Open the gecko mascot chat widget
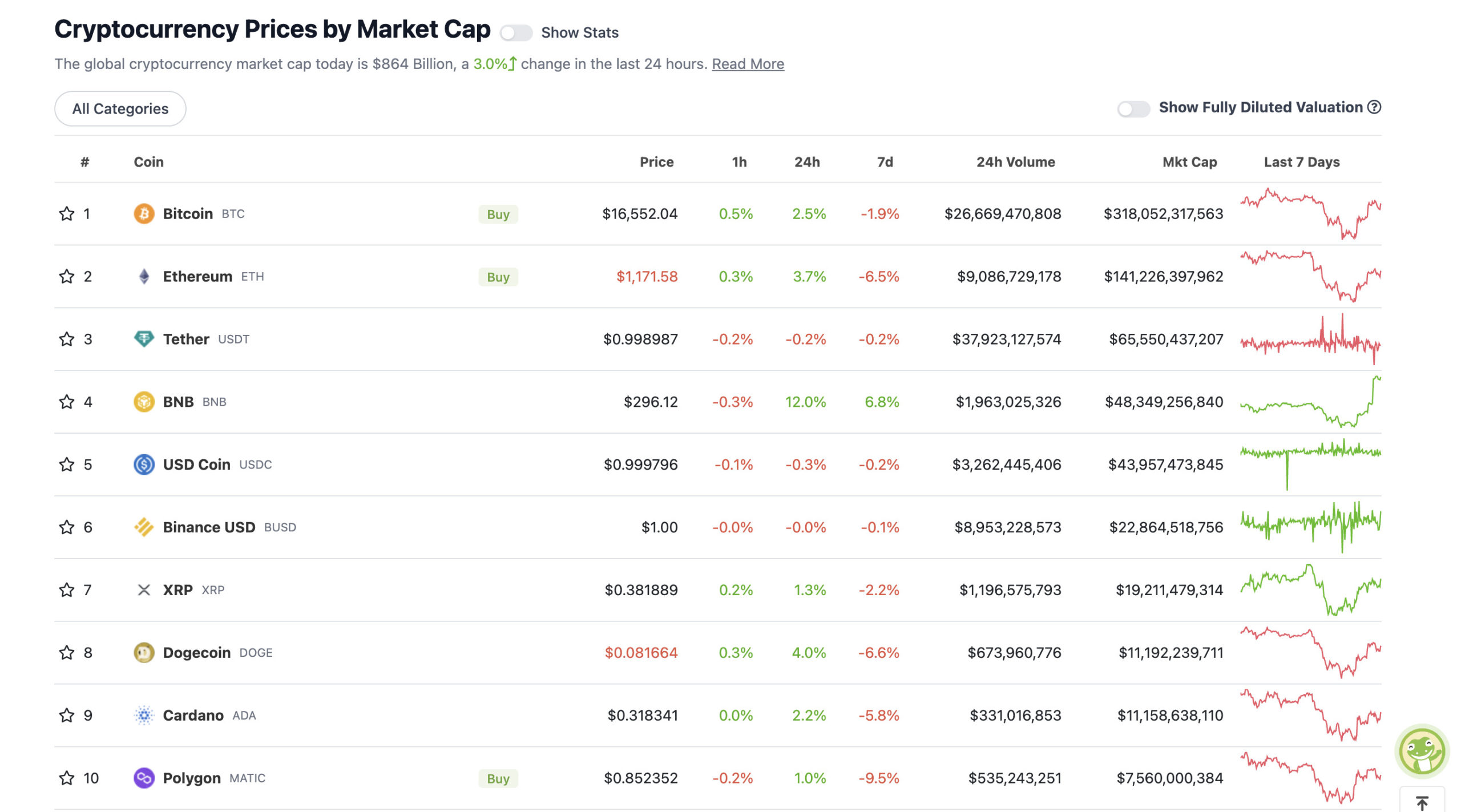This screenshot has height=812, width=1461. coord(1422,752)
